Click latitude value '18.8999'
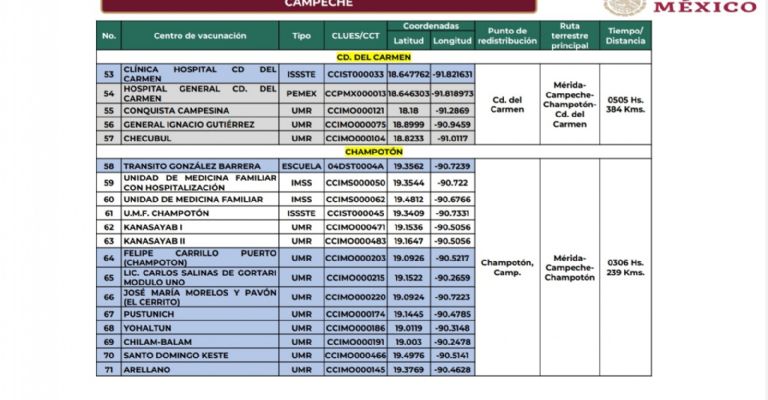The width and height of the screenshot is (768, 400). 408,124
